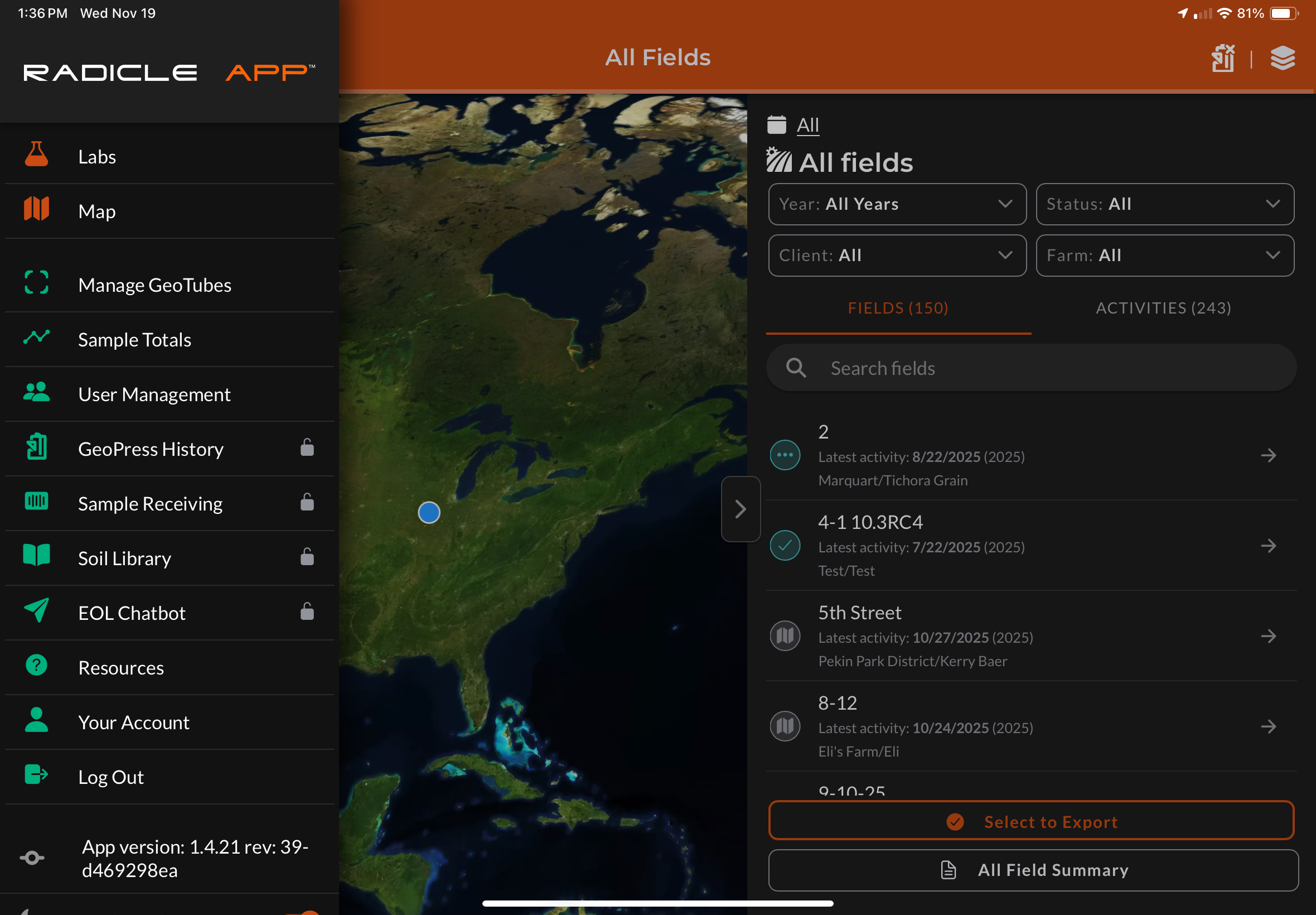Tap the battery indicator in status bar
1316x915 pixels.
1284,13
